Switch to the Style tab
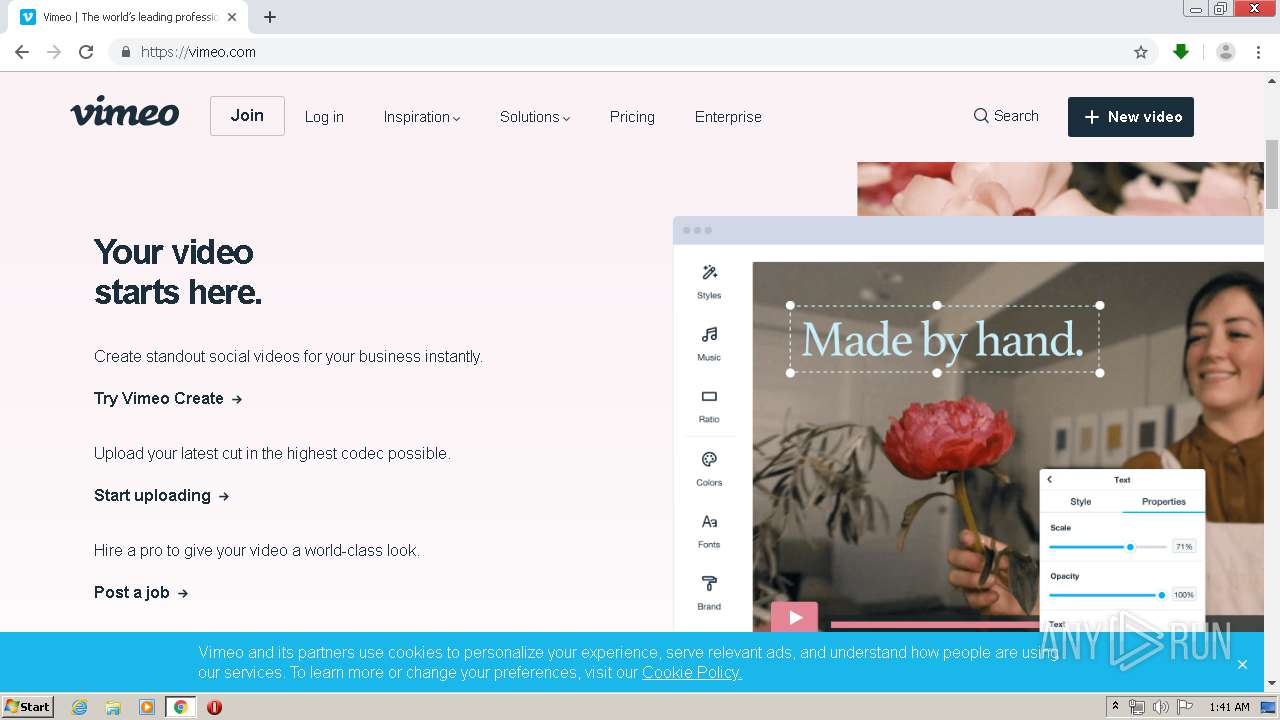Screen dimensions: 1280x720 [1081, 501]
